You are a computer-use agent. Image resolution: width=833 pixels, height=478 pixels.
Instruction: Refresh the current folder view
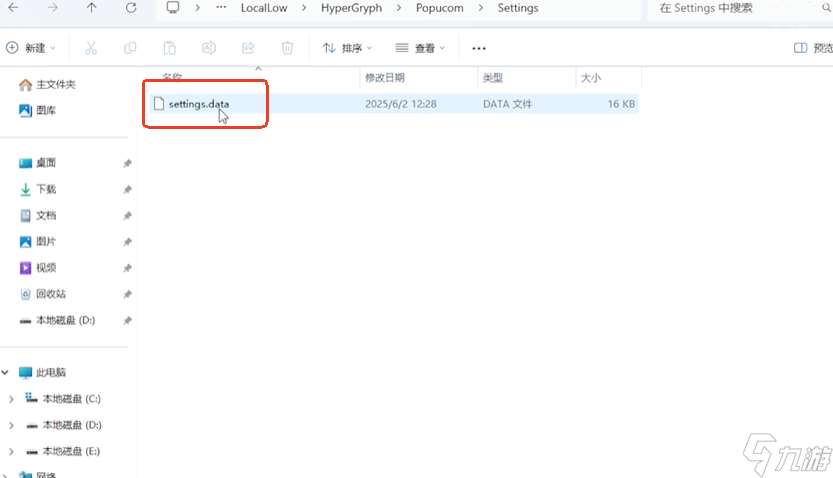(x=131, y=8)
